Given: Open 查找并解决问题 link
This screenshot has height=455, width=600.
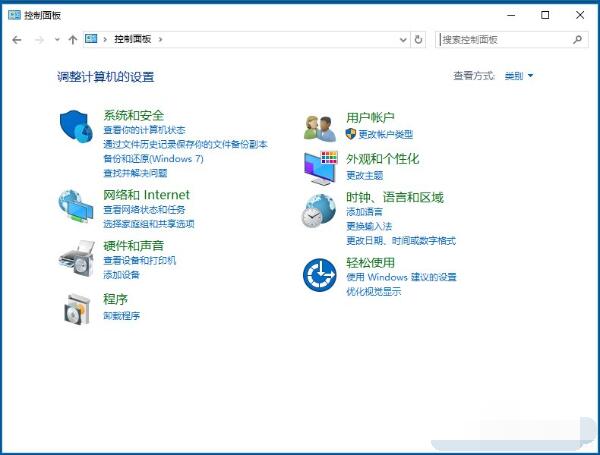Looking at the screenshot, I should (x=135, y=173).
